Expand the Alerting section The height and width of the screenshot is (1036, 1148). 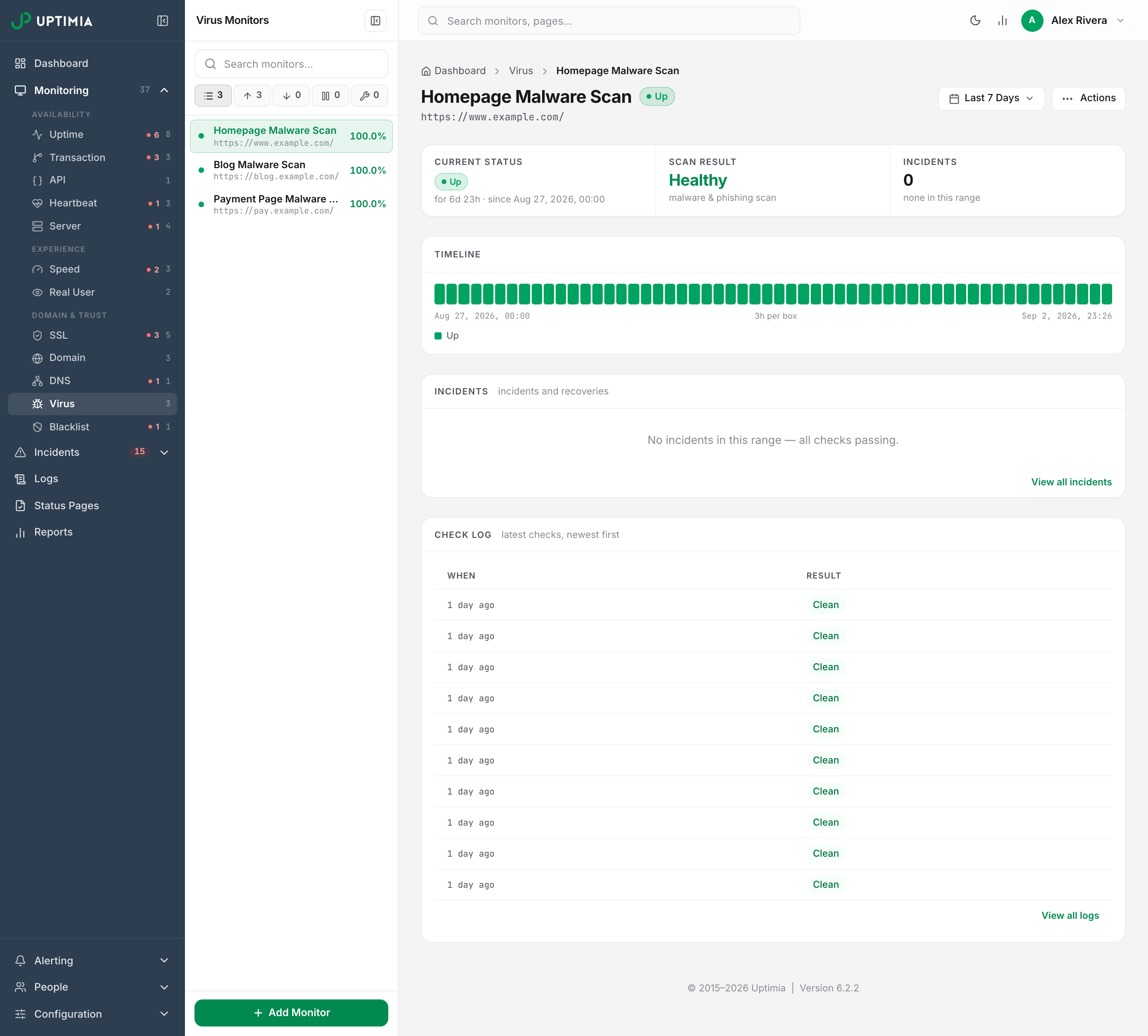[164, 961]
